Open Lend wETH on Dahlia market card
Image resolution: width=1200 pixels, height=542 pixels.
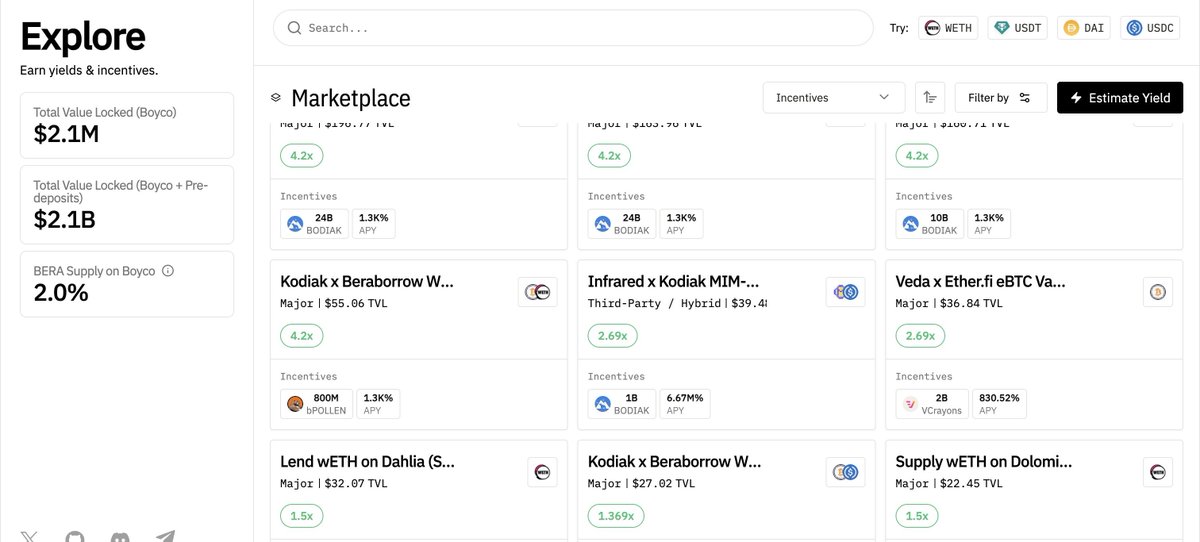pos(419,491)
